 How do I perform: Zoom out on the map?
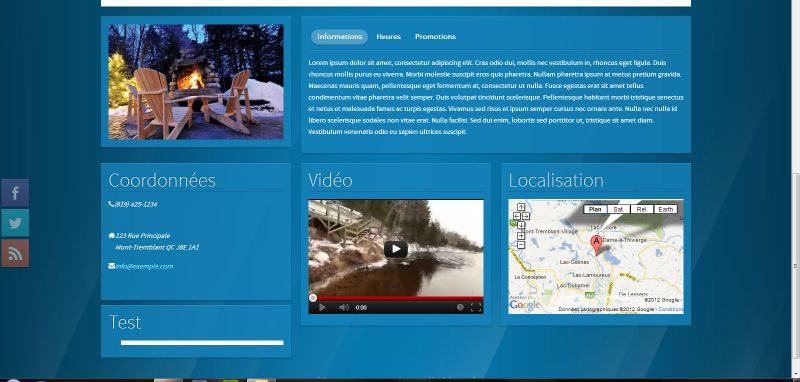[x=521, y=245]
